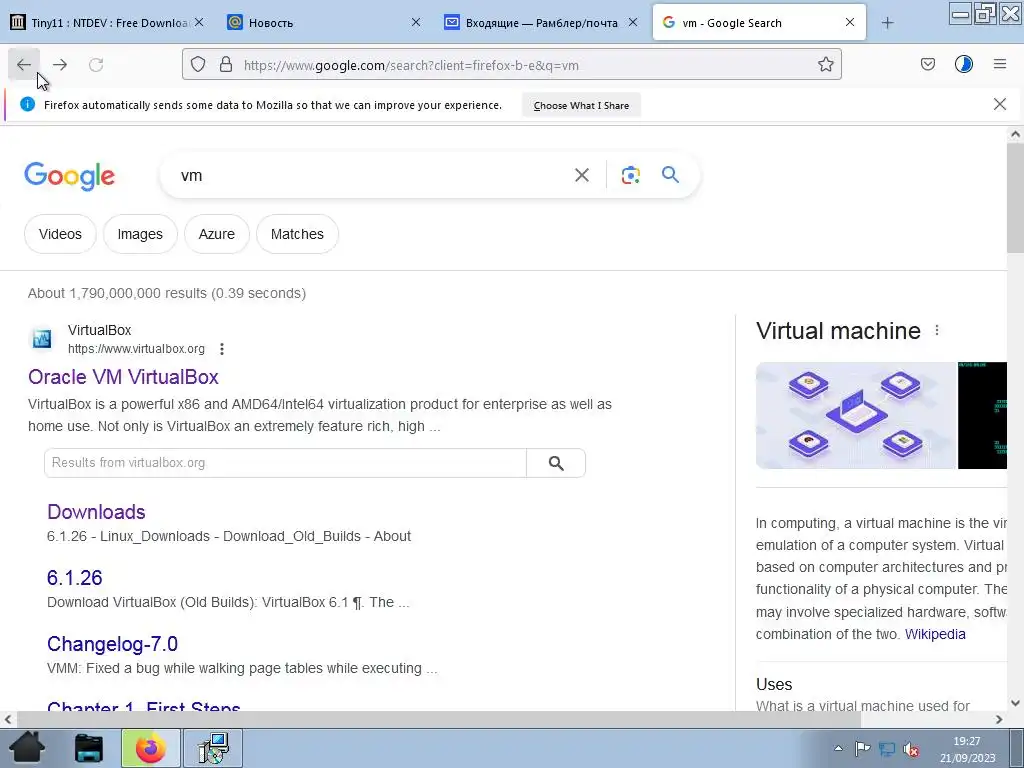Click the blue info icon in the notification bar
The width and height of the screenshot is (1024, 768).
coord(27,104)
